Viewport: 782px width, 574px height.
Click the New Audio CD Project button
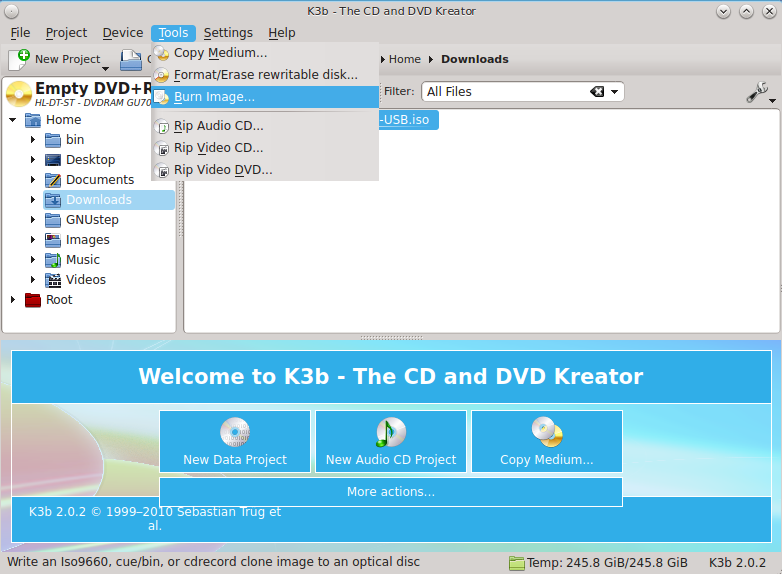point(391,441)
